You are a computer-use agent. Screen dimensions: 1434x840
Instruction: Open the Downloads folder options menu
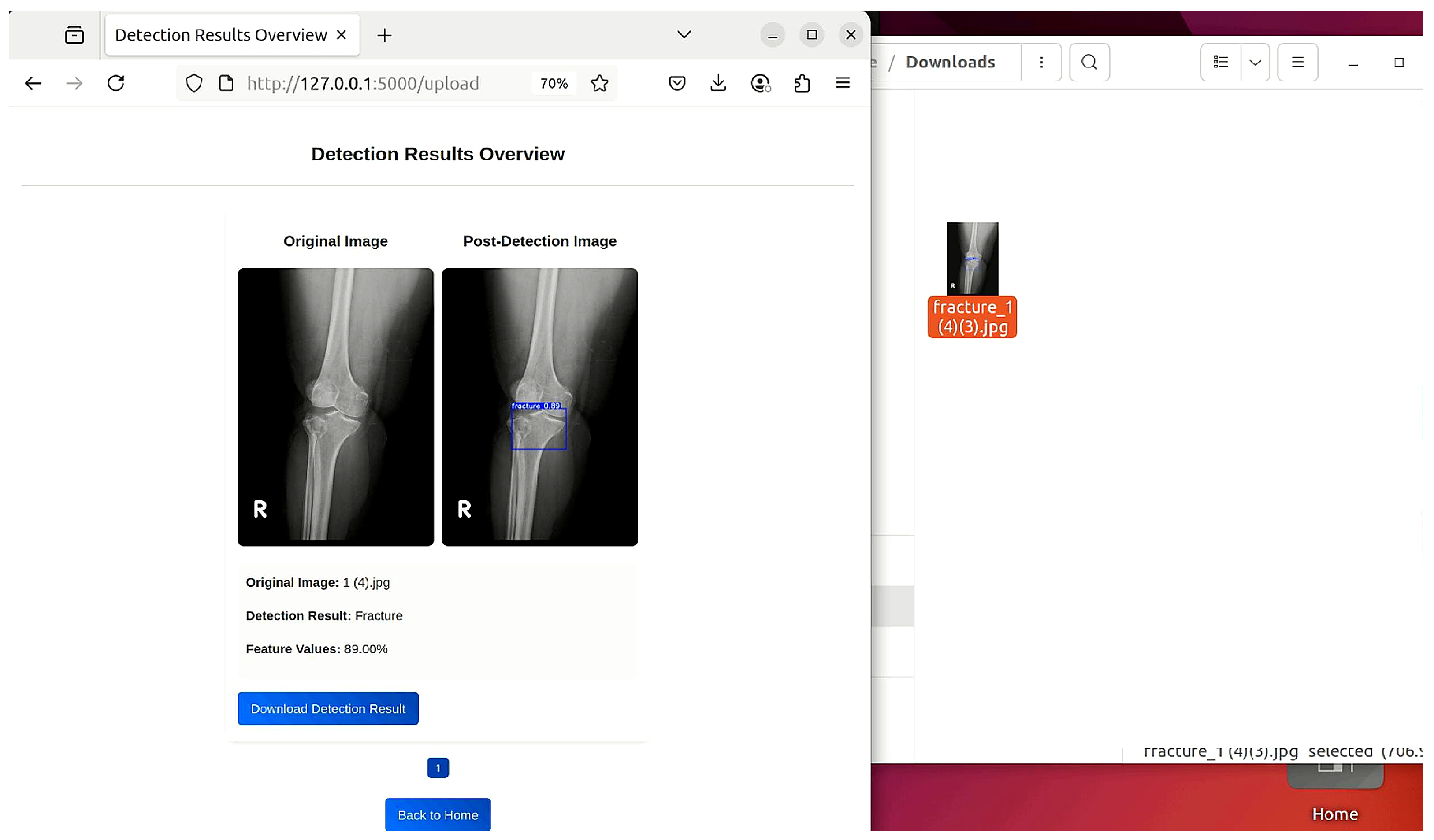tap(1041, 62)
